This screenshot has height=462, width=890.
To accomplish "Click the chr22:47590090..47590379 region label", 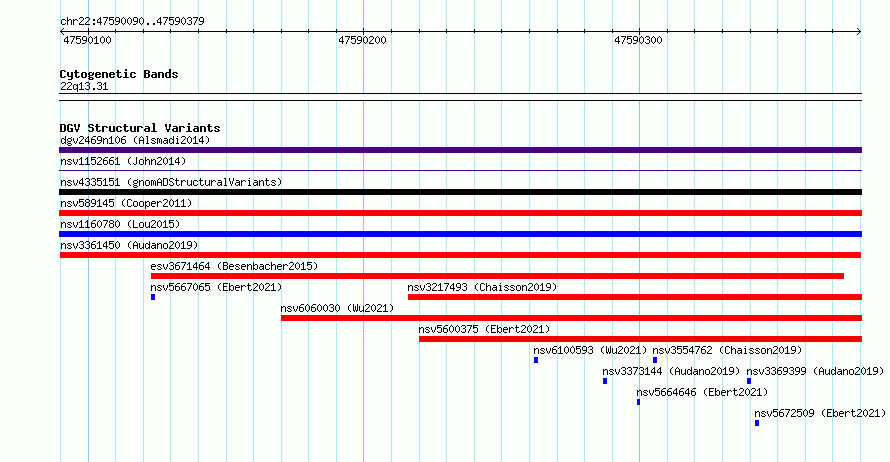I will tap(132, 21).
